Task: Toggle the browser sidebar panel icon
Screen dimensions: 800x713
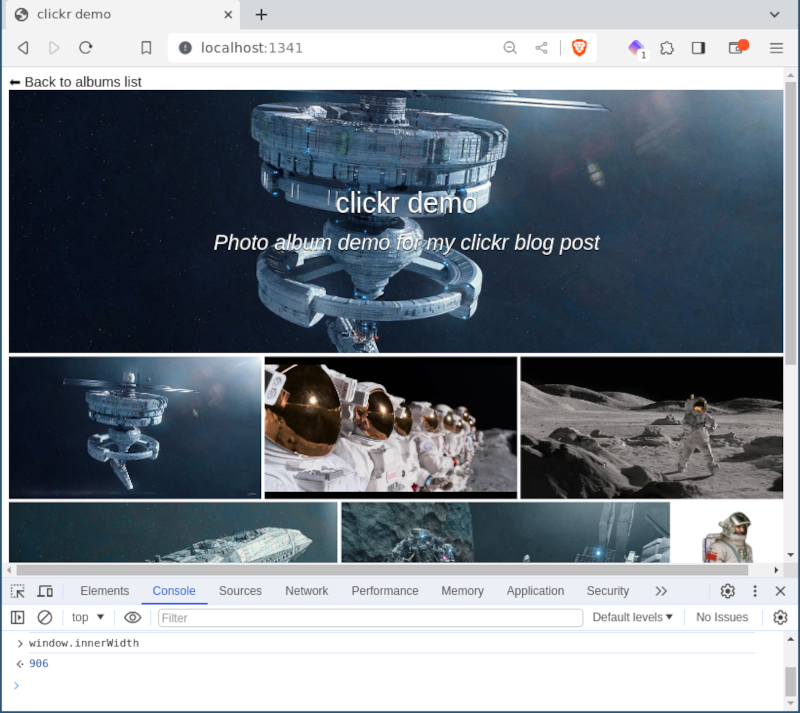Action: click(698, 47)
